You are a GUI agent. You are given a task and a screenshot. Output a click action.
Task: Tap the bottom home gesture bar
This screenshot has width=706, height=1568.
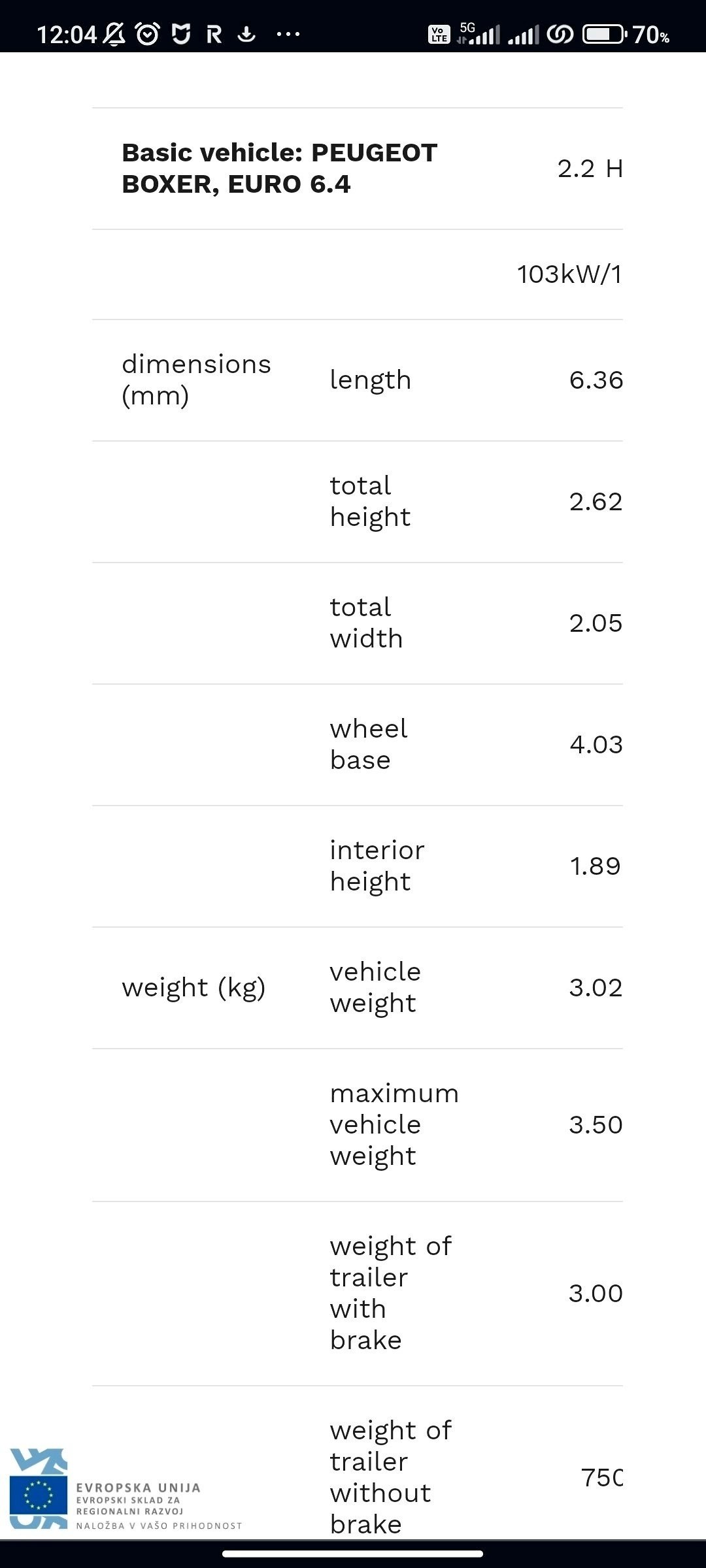pos(353,1554)
